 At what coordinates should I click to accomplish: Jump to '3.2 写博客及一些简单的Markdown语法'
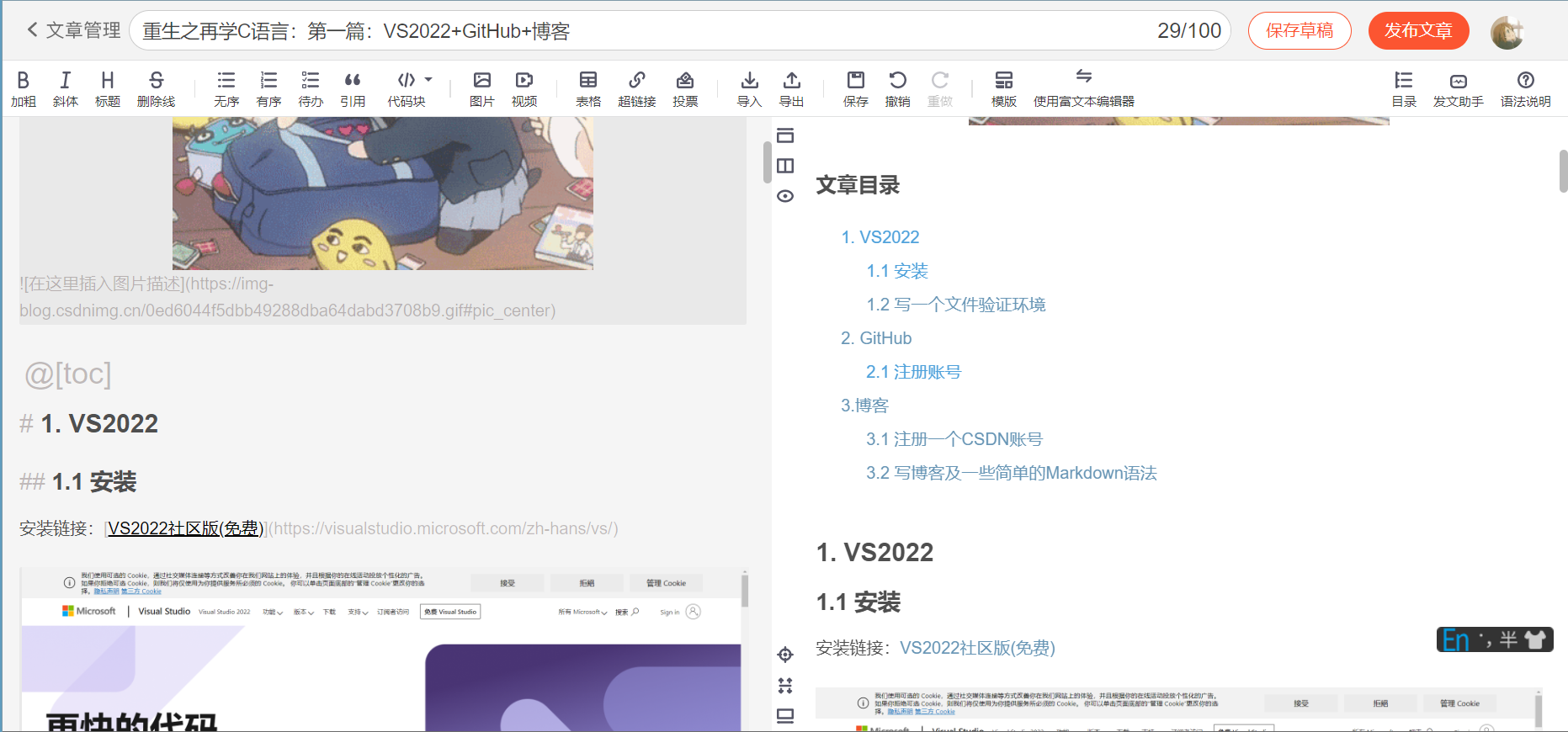1012,473
